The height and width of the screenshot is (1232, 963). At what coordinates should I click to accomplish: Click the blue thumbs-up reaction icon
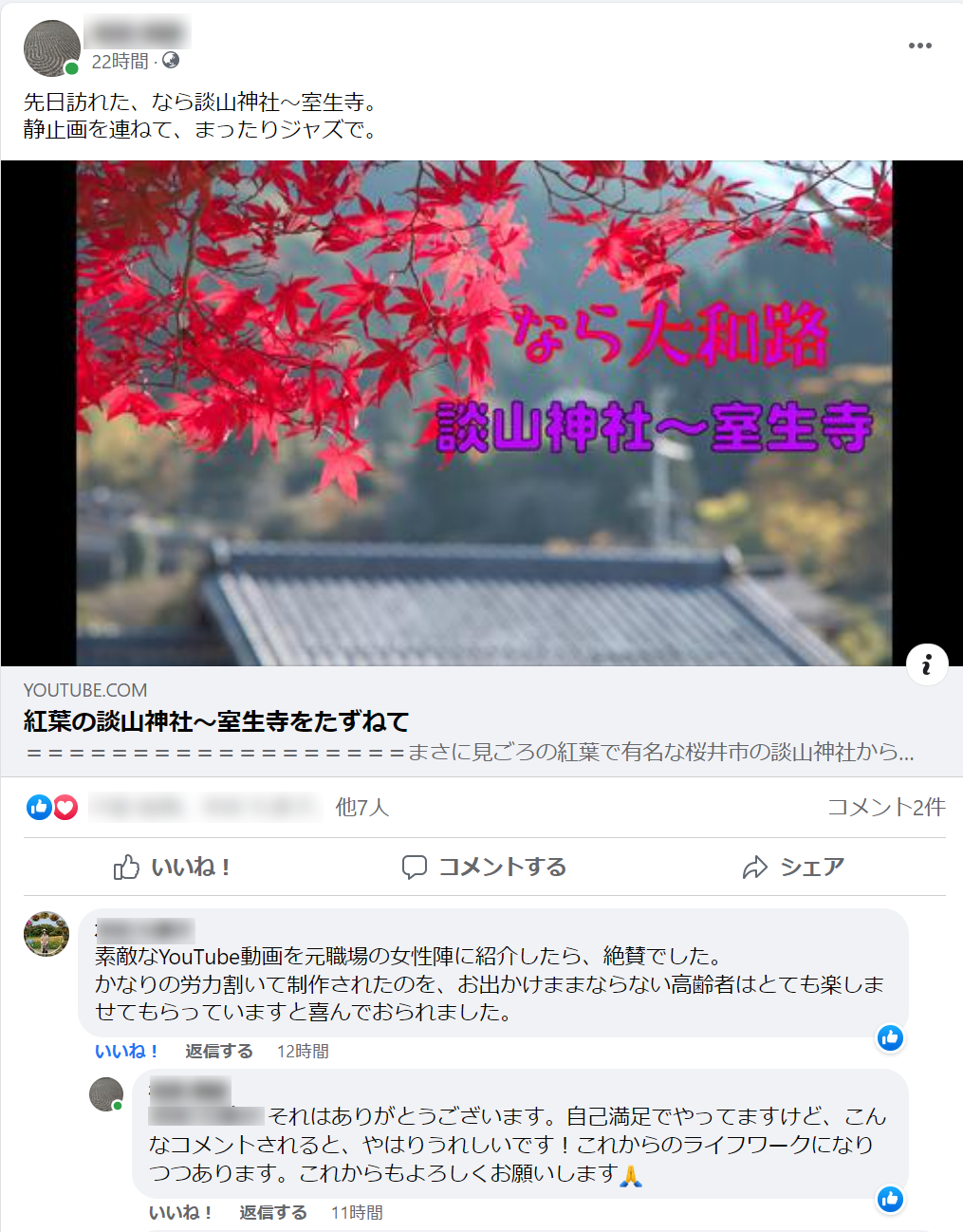[x=39, y=807]
